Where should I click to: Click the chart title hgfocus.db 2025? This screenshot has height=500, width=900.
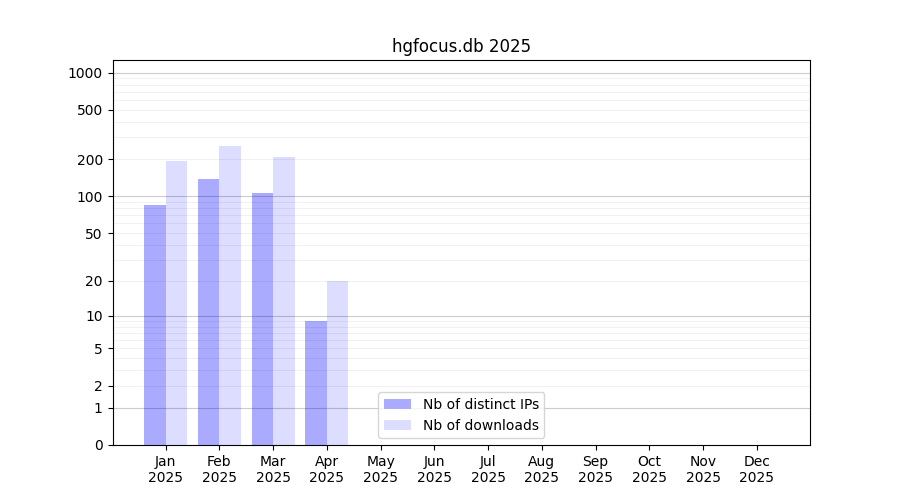[x=461, y=46]
